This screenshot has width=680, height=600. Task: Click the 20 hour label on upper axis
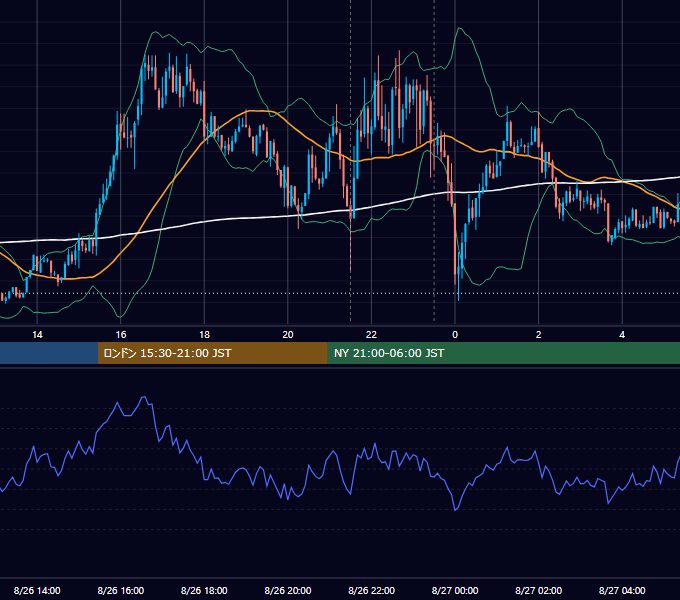coord(288,335)
